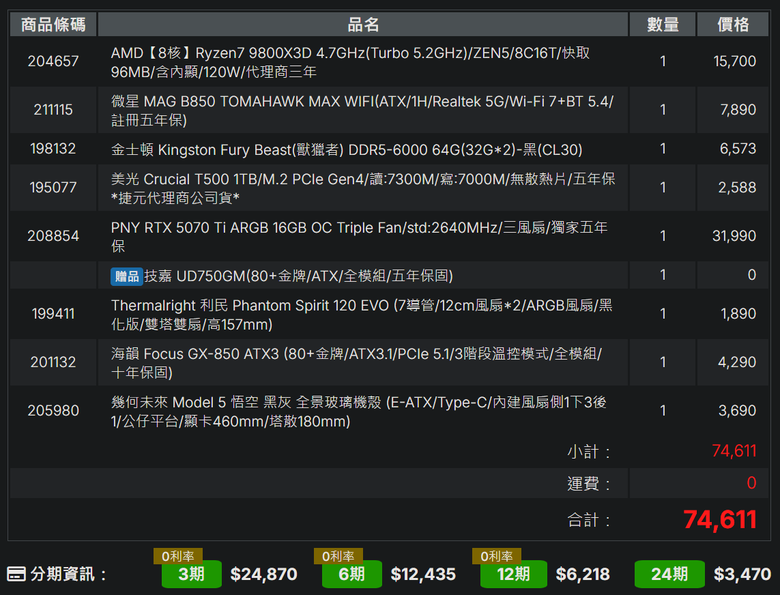
Task: Click the Thermalright Phantom Spirit 120 EVO name
Action: click(x=362, y=315)
